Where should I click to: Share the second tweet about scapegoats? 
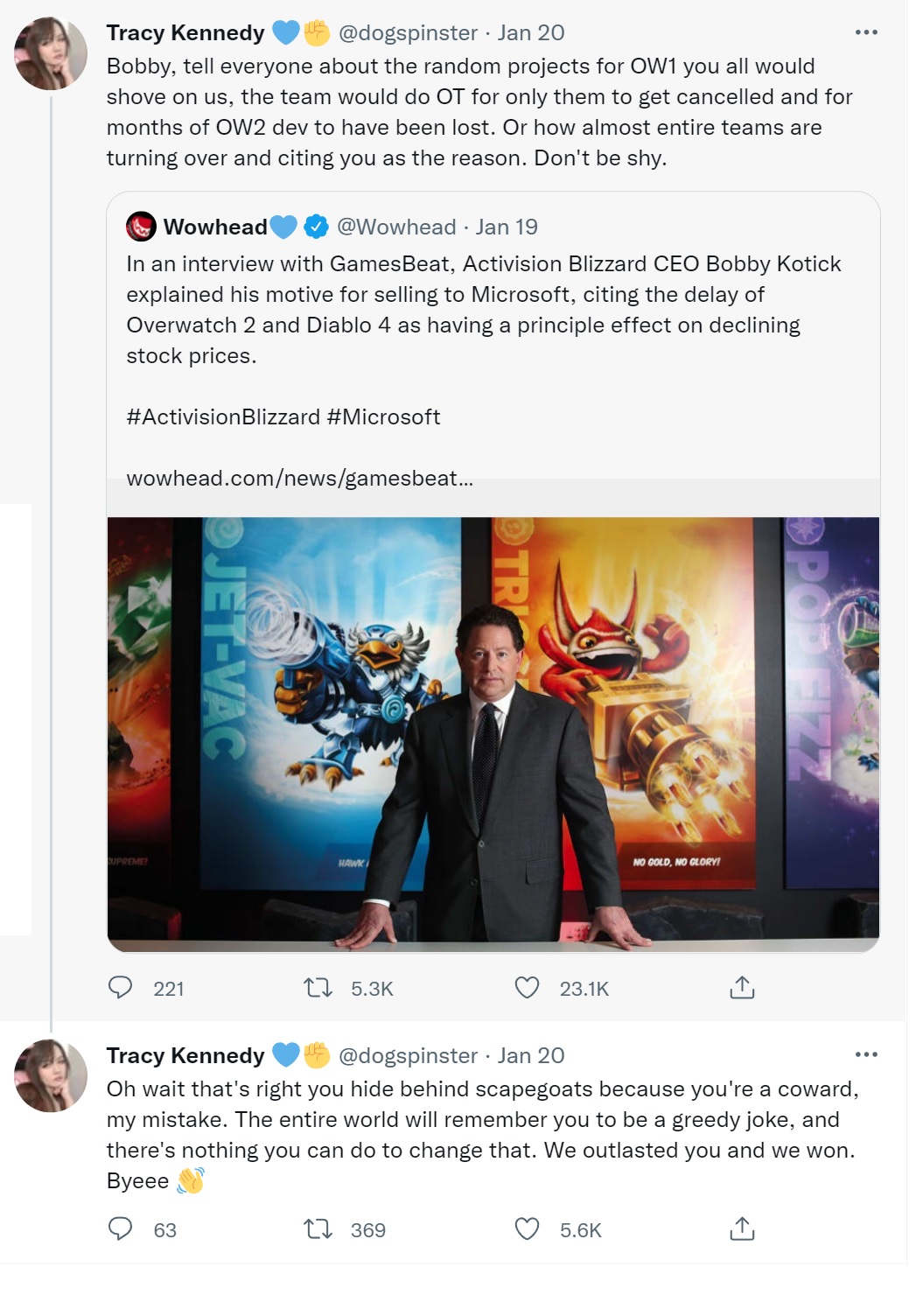(x=741, y=1229)
